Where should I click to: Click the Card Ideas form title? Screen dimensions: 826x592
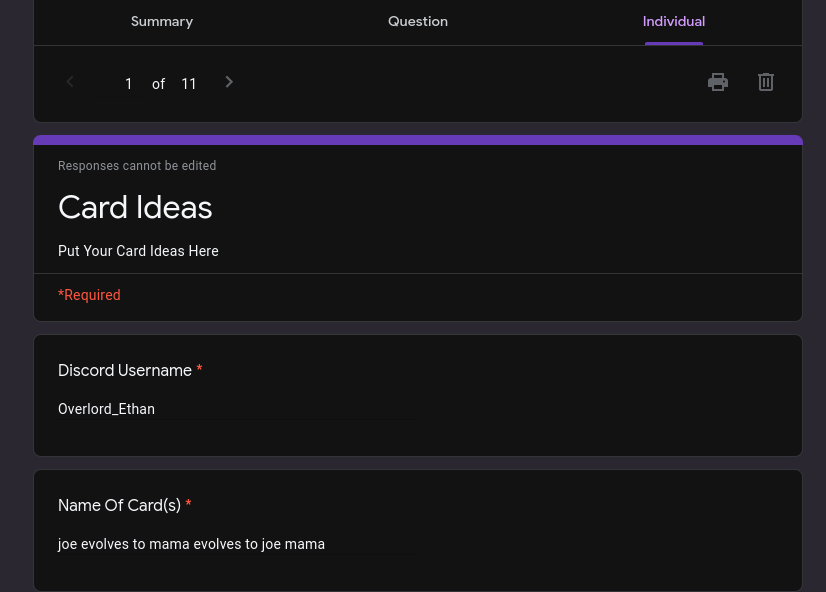135,207
